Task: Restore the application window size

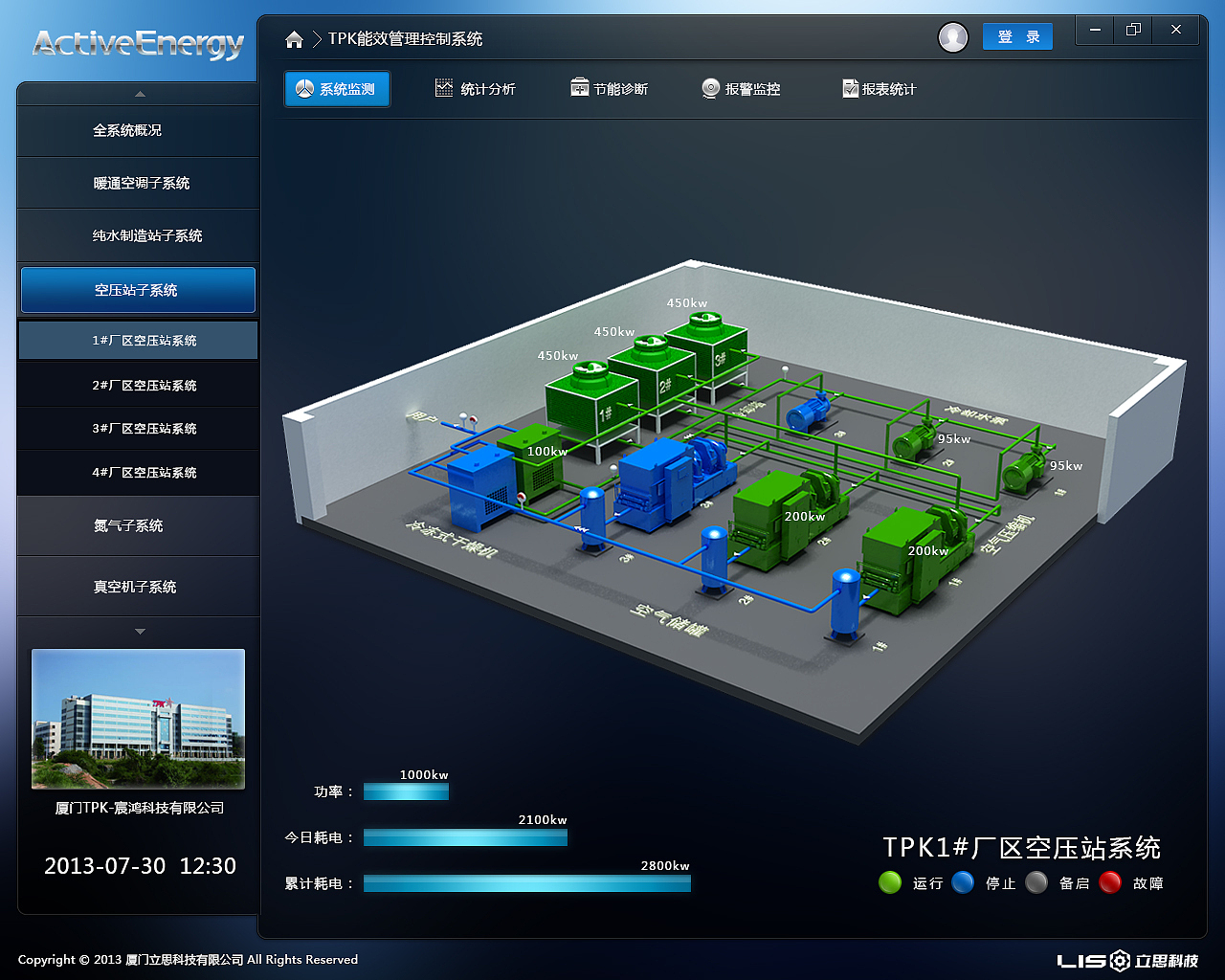Action: (1134, 30)
